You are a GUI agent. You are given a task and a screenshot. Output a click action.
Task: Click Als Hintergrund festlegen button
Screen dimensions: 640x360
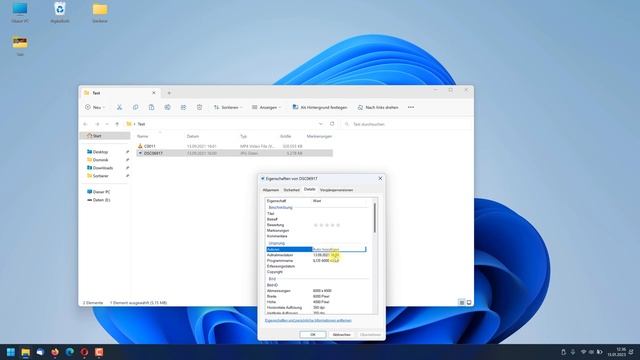[320, 107]
